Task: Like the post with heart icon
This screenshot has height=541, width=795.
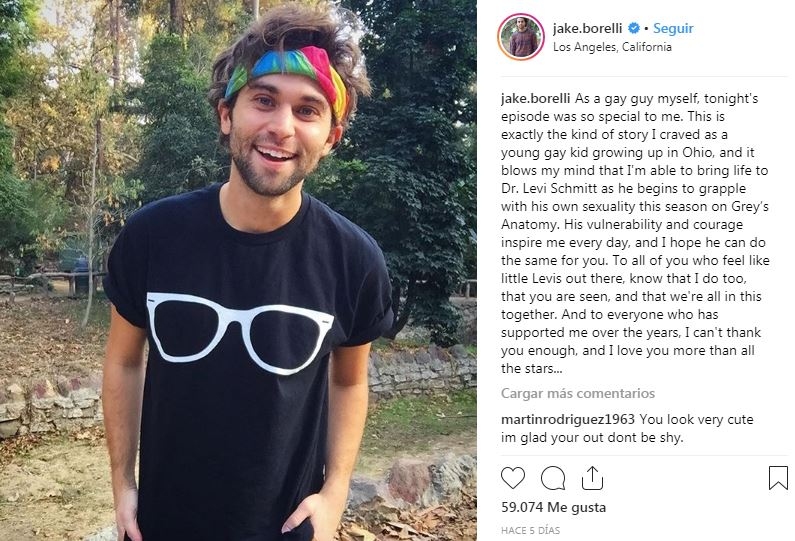Action: [x=513, y=478]
